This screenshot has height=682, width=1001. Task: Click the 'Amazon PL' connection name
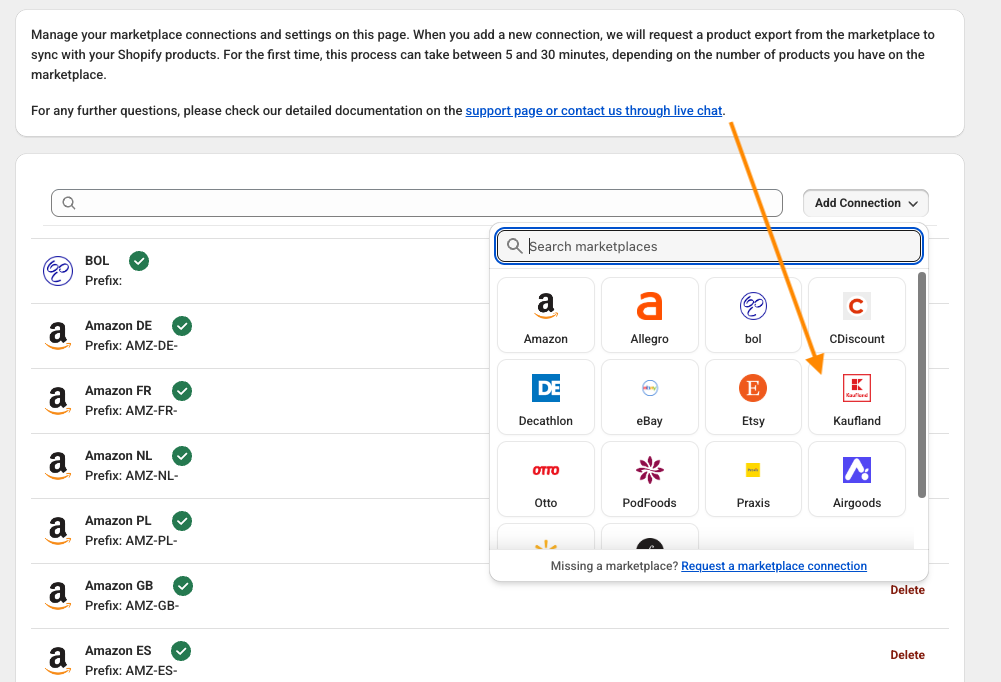pos(119,521)
